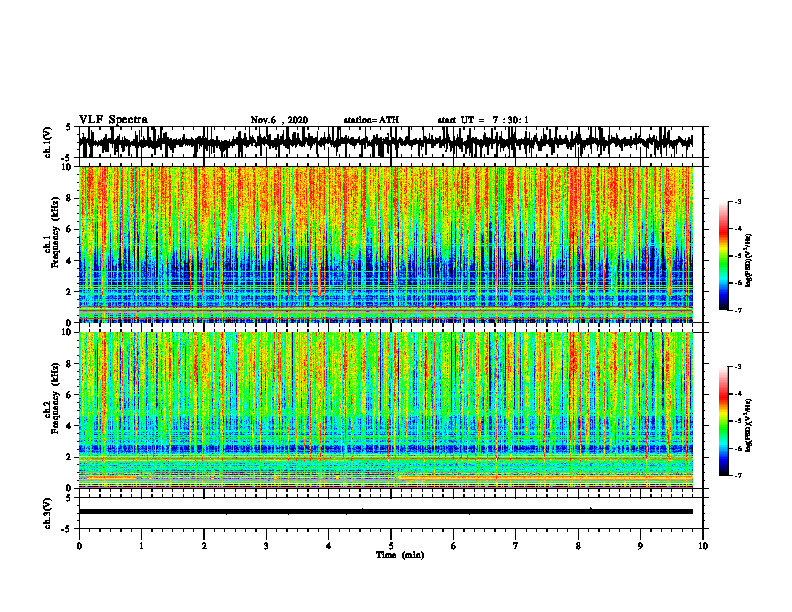Click time axis tick label "1"
Viewport: 792px width, 612px height.
click(x=141, y=546)
